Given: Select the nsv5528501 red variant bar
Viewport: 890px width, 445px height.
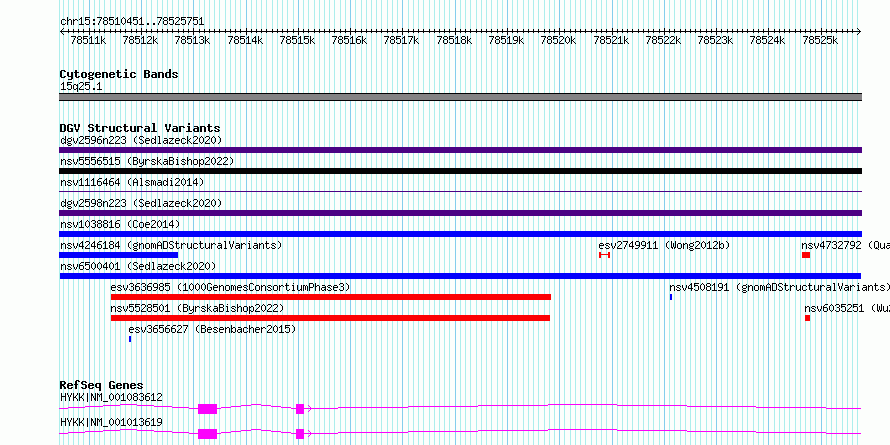Looking at the screenshot, I should tap(330, 318).
